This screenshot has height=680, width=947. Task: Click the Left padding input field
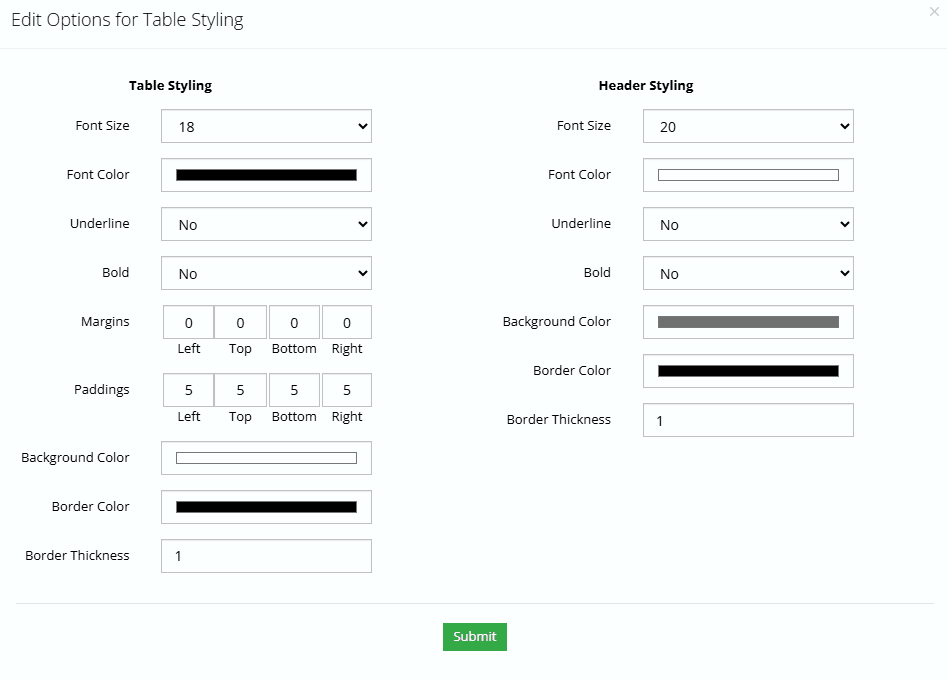coord(188,390)
